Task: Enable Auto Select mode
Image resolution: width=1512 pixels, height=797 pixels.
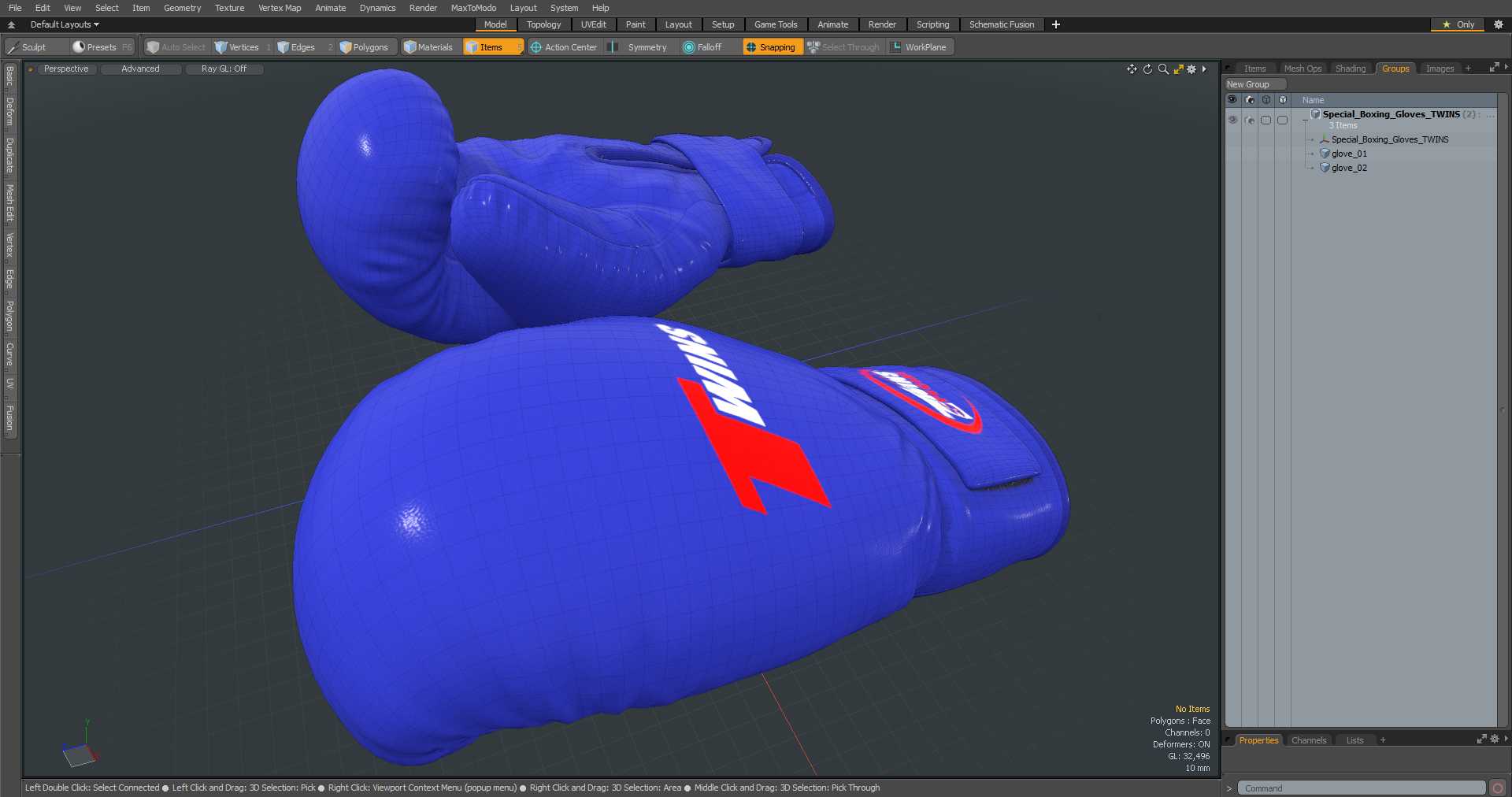Action: 176,47
